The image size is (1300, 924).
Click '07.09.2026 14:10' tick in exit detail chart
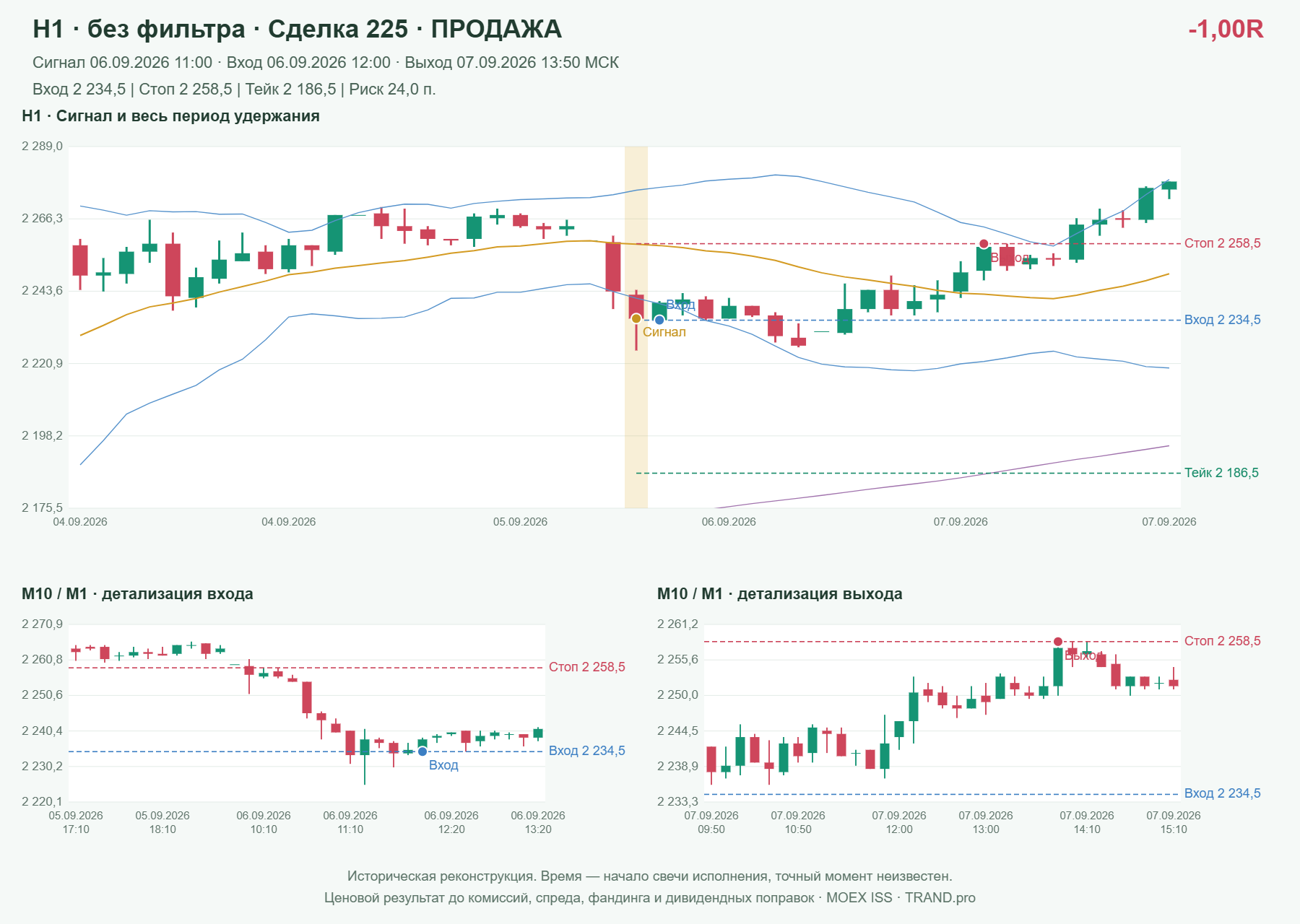point(1087,822)
